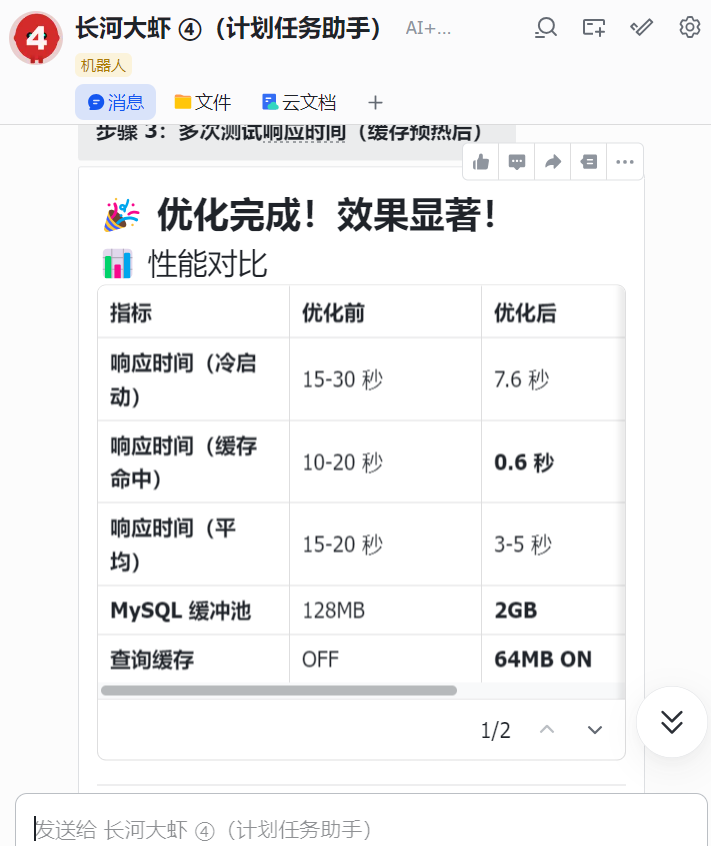
Task: Go to previous table page with up chevron
Action: pyautogui.click(x=547, y=730)
